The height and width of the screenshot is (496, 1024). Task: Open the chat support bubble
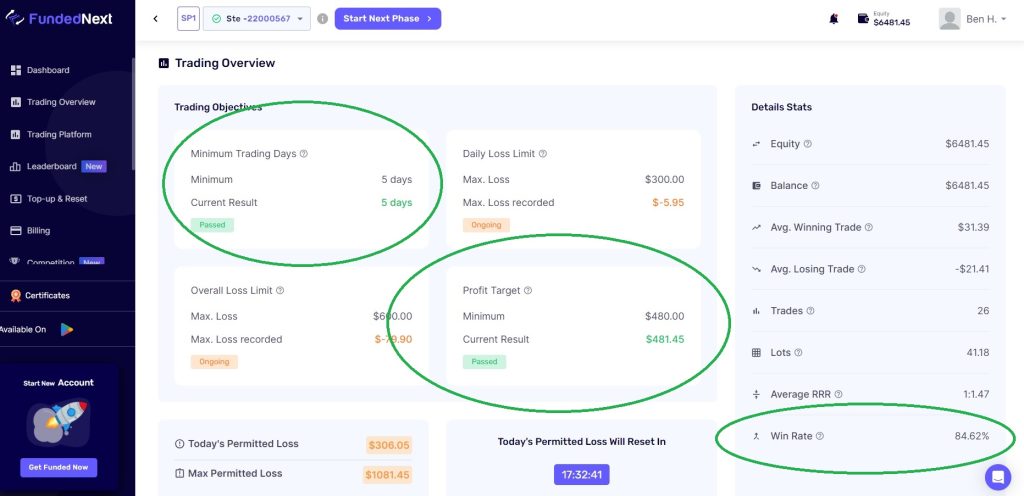pos(997,477)
